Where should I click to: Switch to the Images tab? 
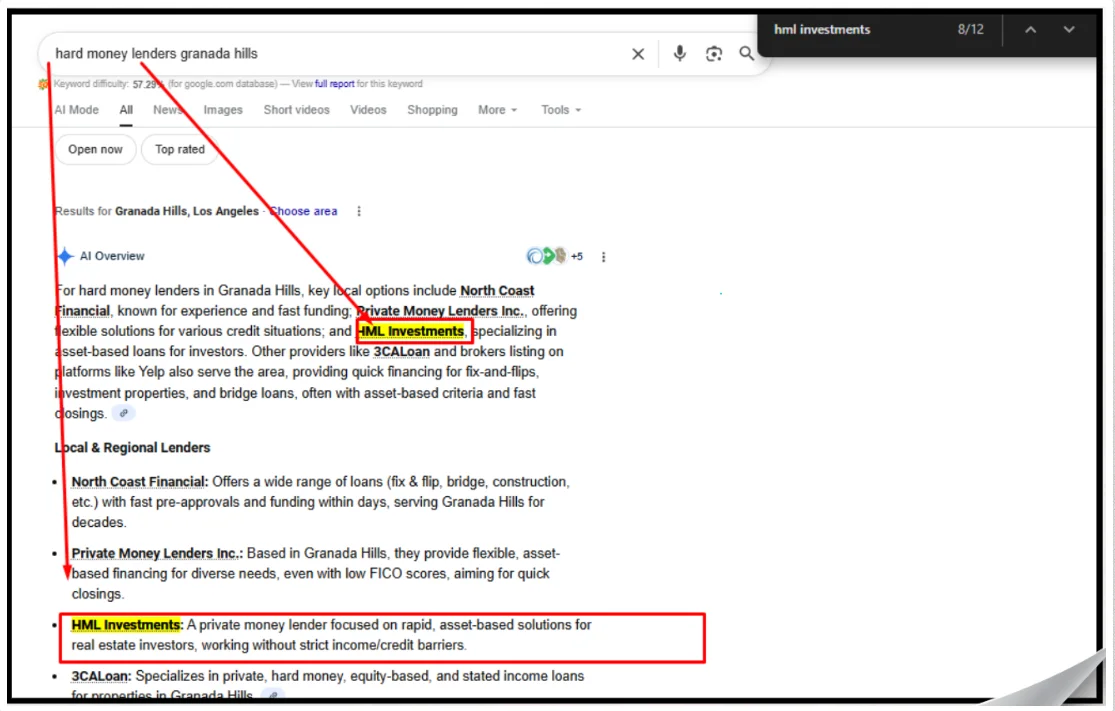[x=223, y=110]
